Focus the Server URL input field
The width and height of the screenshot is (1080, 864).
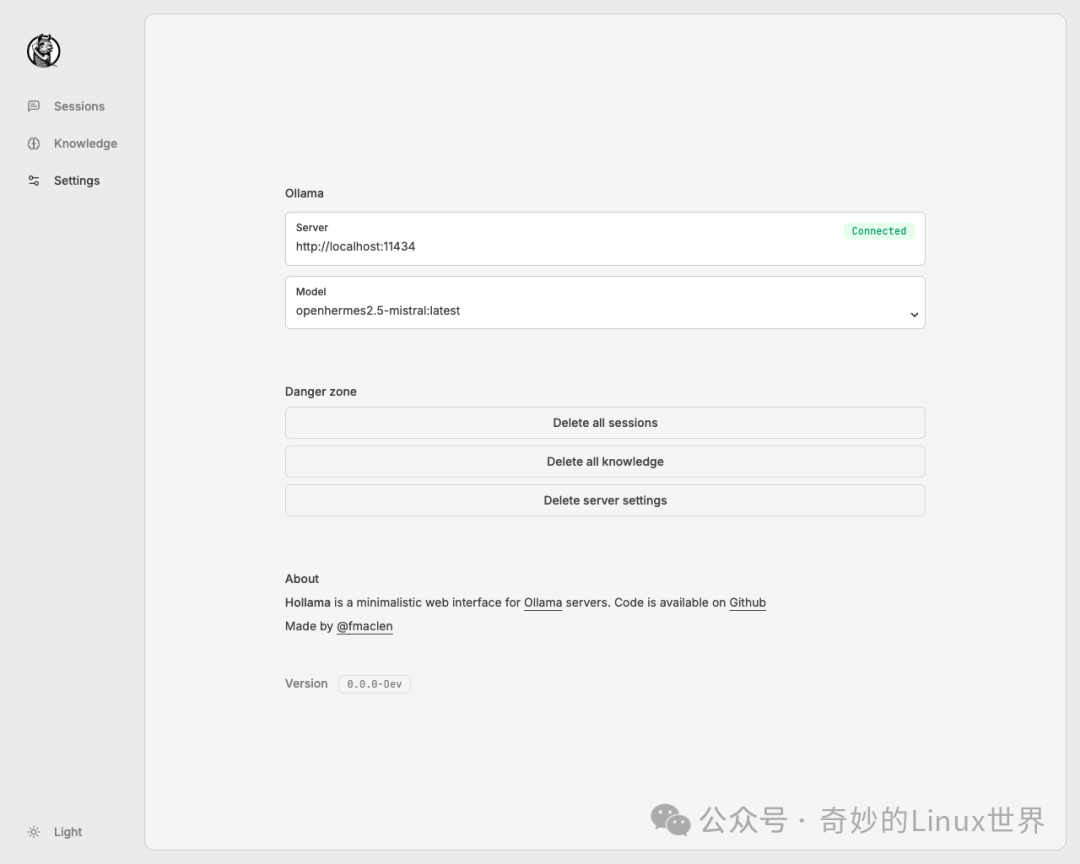[x=605, y=238]
